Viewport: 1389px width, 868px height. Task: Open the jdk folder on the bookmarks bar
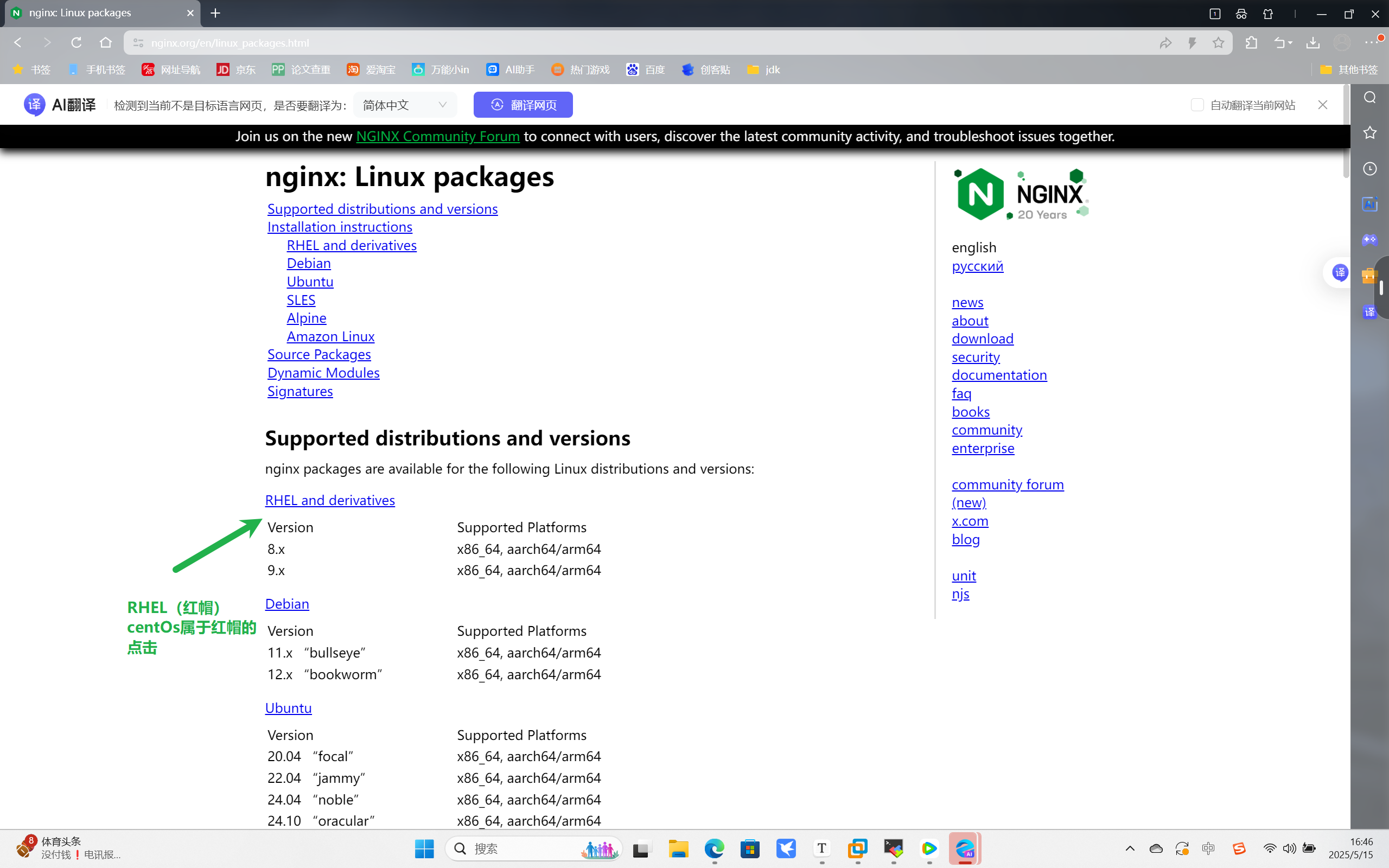point(764,69)
